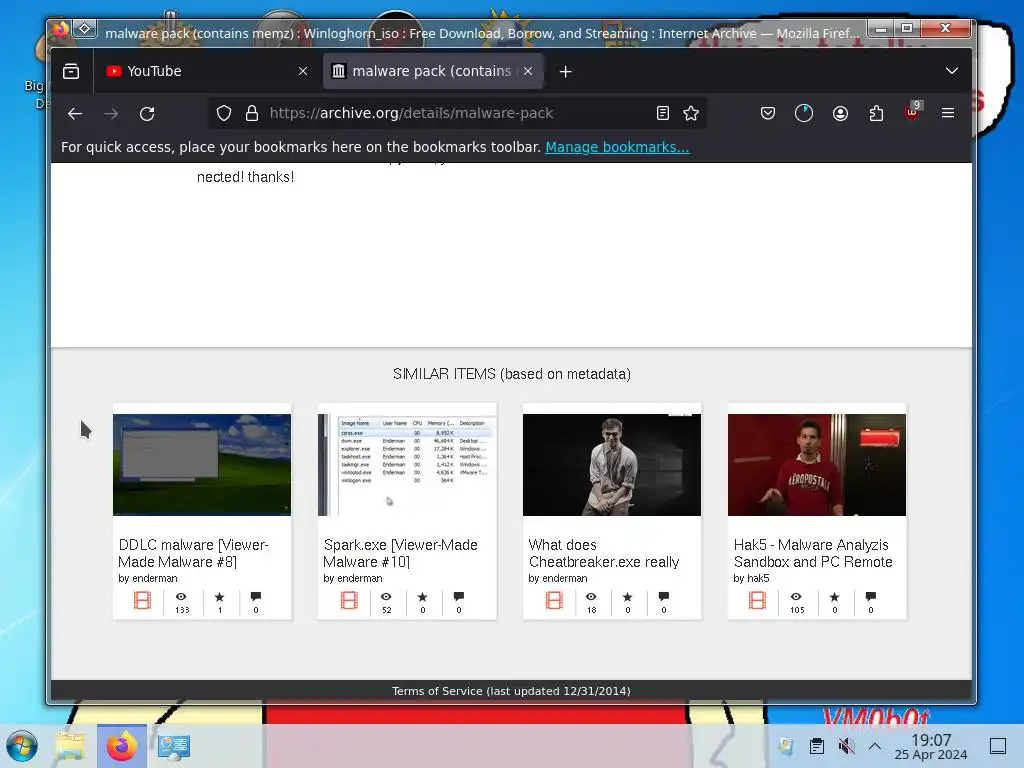Click What does Cheatbreaker.exe really title
1024x768 pixels.
pyautogui.click(x=604, y=553)
